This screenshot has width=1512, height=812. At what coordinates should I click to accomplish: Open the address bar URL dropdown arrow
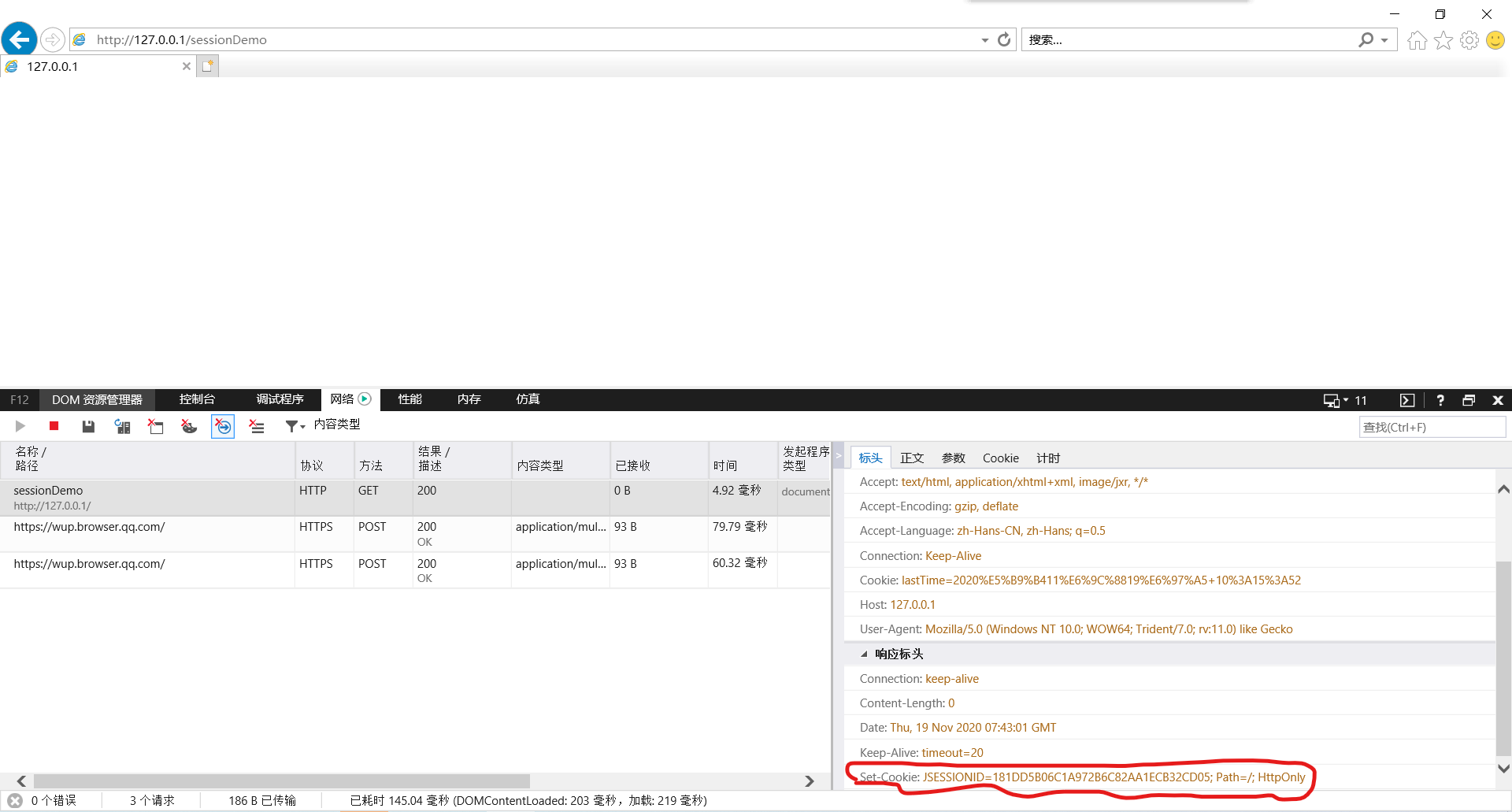coord(984,40)
